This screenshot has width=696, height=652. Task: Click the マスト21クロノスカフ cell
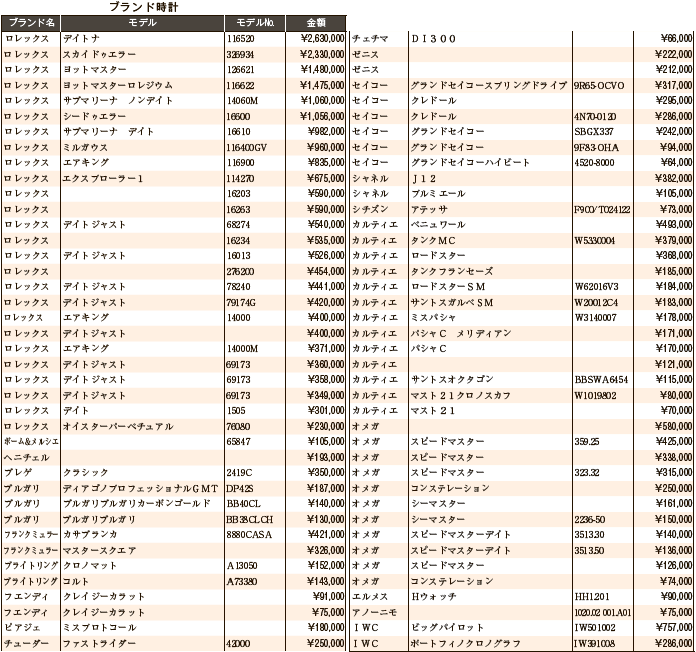[461, 395]
